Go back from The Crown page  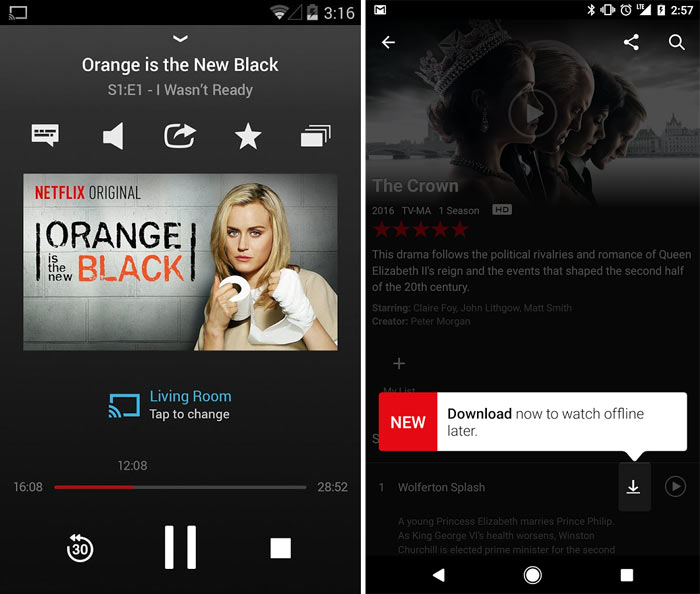[388, 42]
